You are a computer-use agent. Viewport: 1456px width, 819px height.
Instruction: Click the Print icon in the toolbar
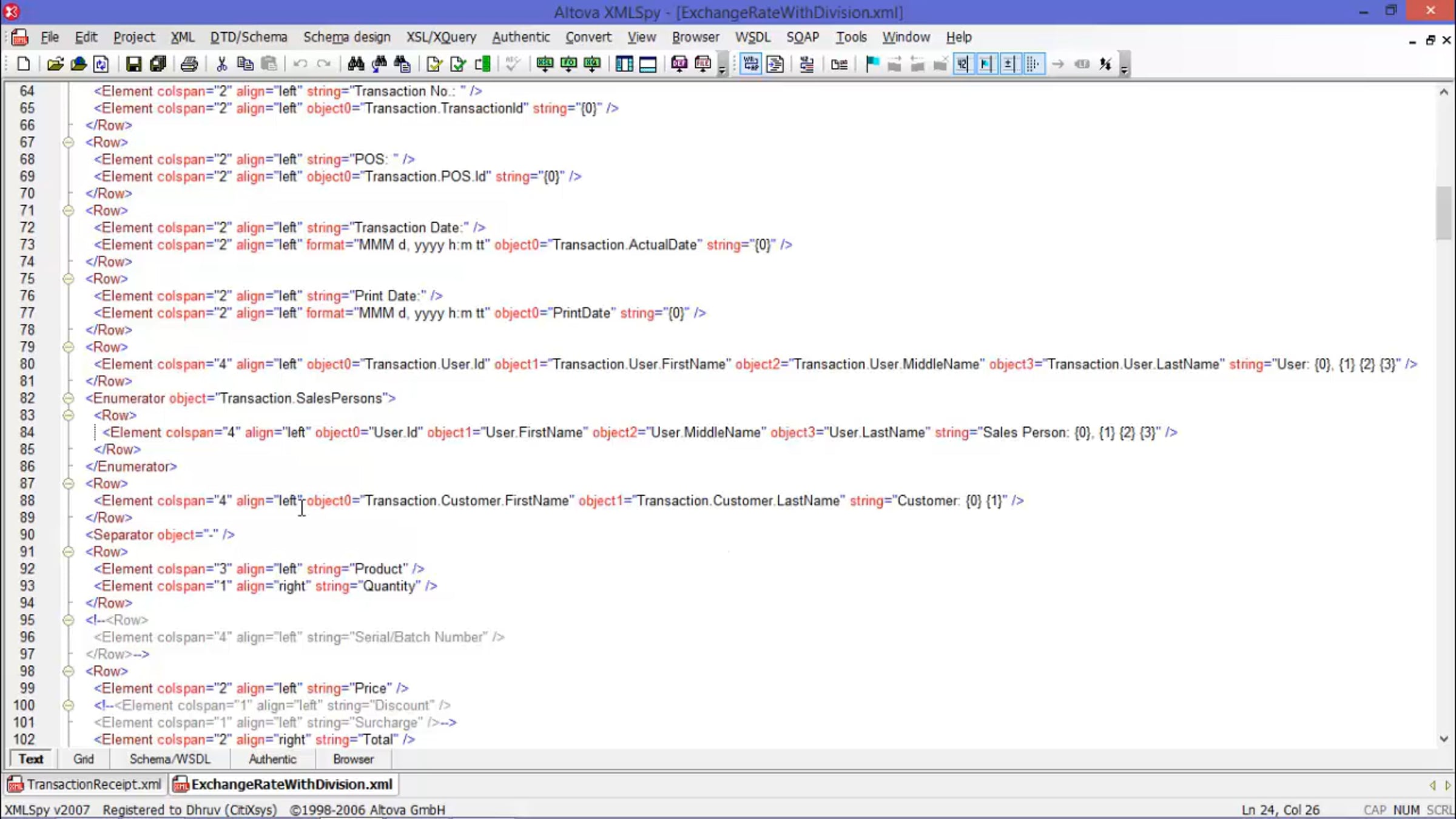(189, 64)
